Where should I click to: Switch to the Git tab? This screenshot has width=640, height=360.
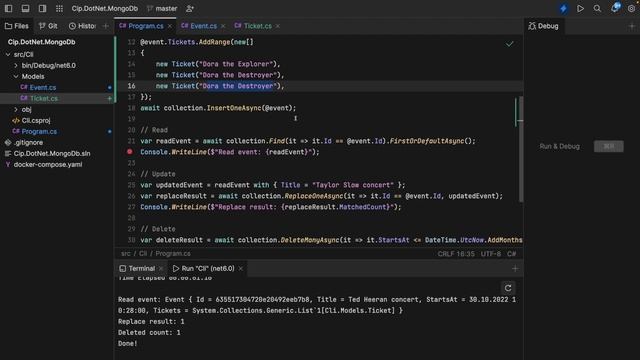tap(48, 26)
